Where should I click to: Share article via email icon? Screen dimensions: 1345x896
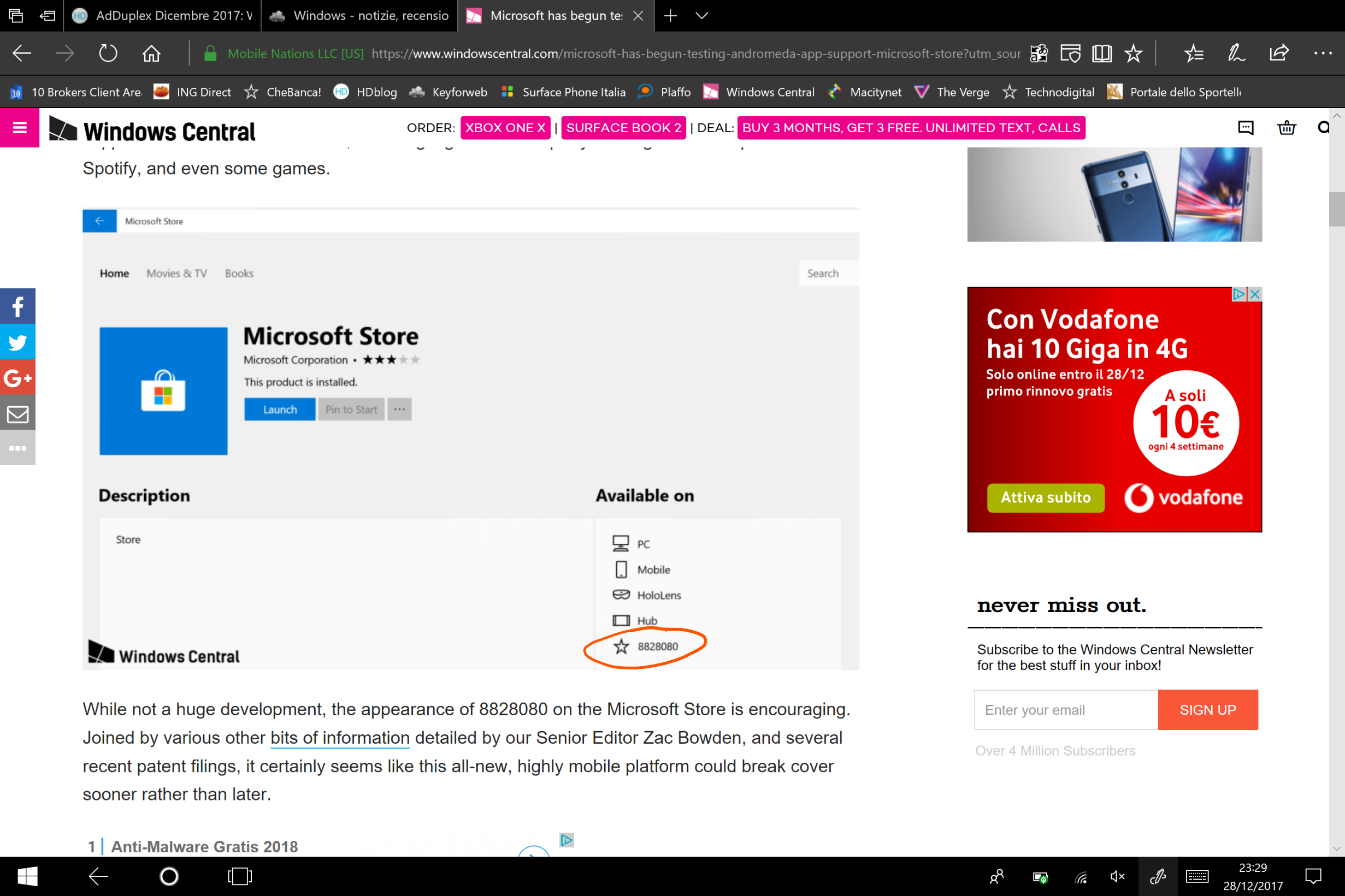[x=17, y=413]
